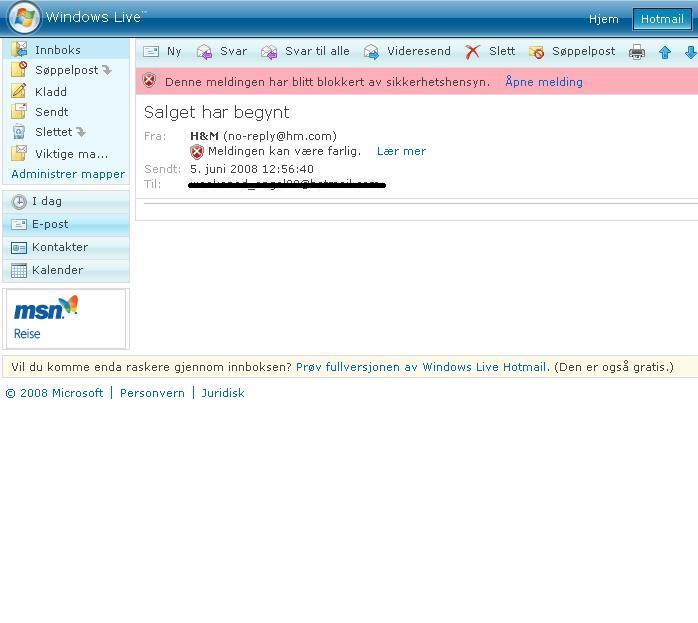
Task: Select E-post section
Action: 66,224
